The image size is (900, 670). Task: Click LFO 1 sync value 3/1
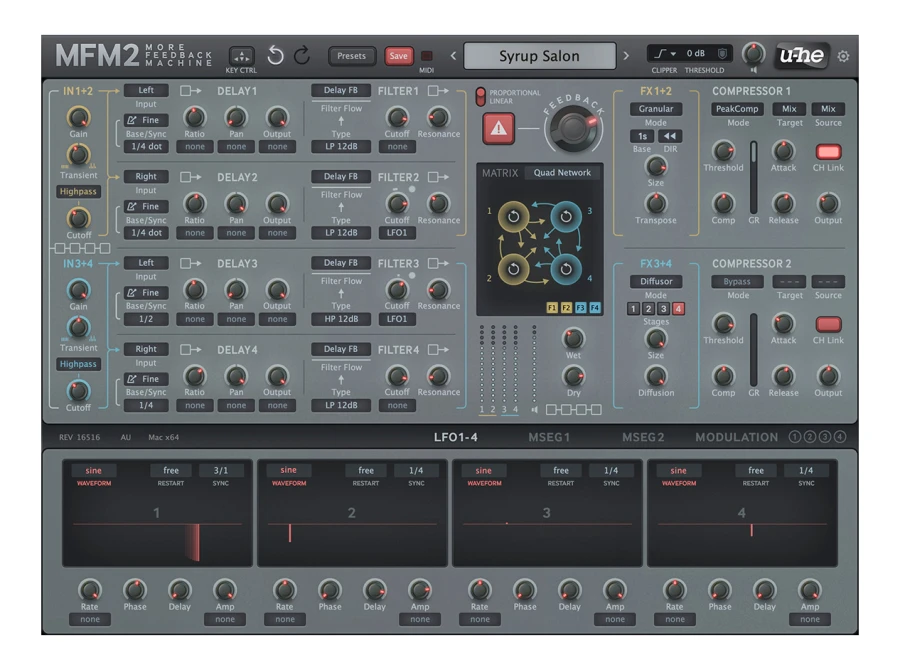[x=221, y=470]
